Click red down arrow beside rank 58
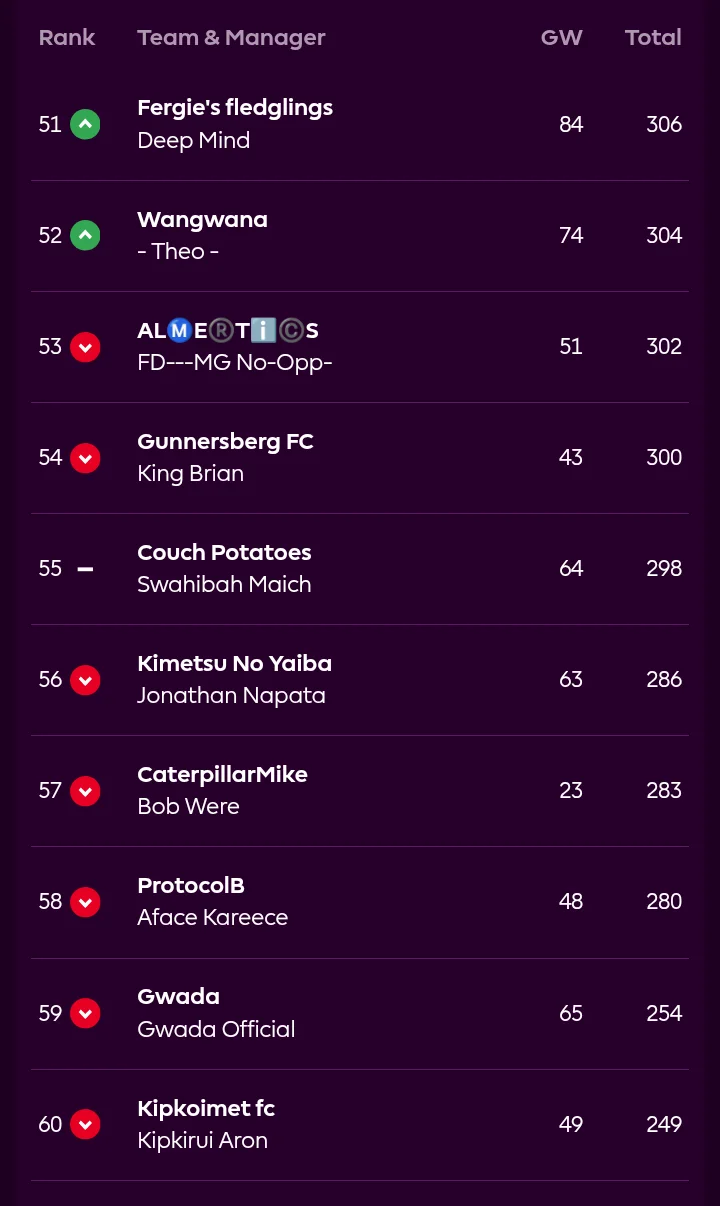720x1206 pixels. (x=85, y=902)
